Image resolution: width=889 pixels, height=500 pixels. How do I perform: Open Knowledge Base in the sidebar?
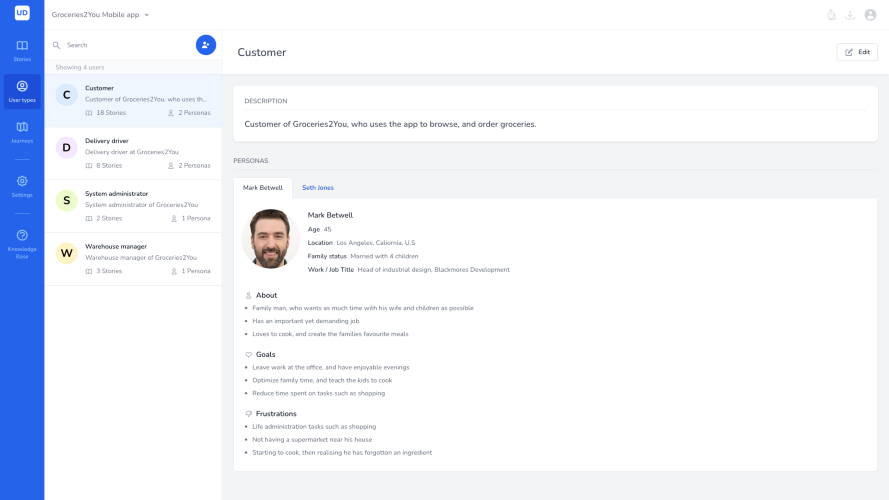(x=22, y=244)
